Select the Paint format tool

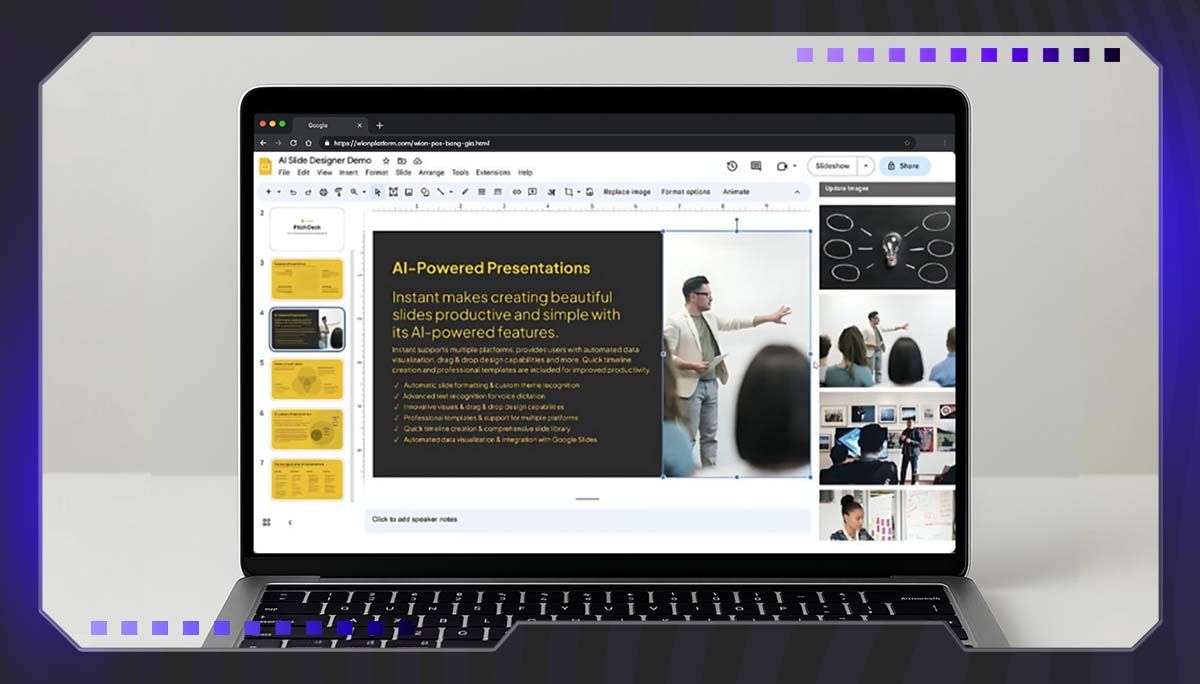click(x=338, y=192)
